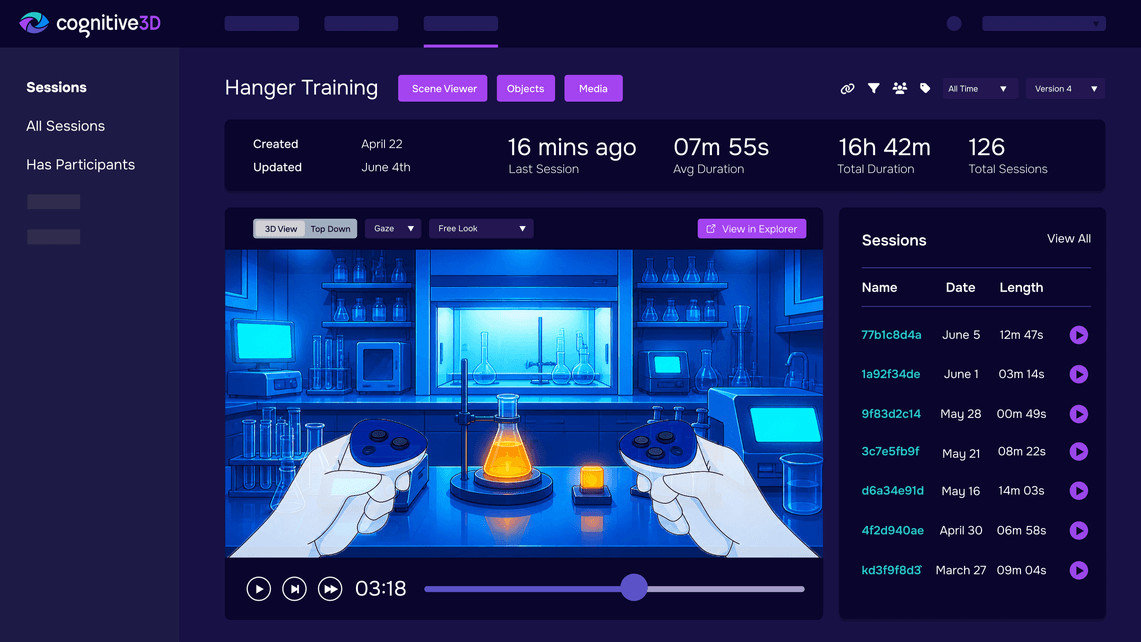Viewport: 1141px width, 642px height.
Task: Click View All sessions link
Action: pos(1068,239)
